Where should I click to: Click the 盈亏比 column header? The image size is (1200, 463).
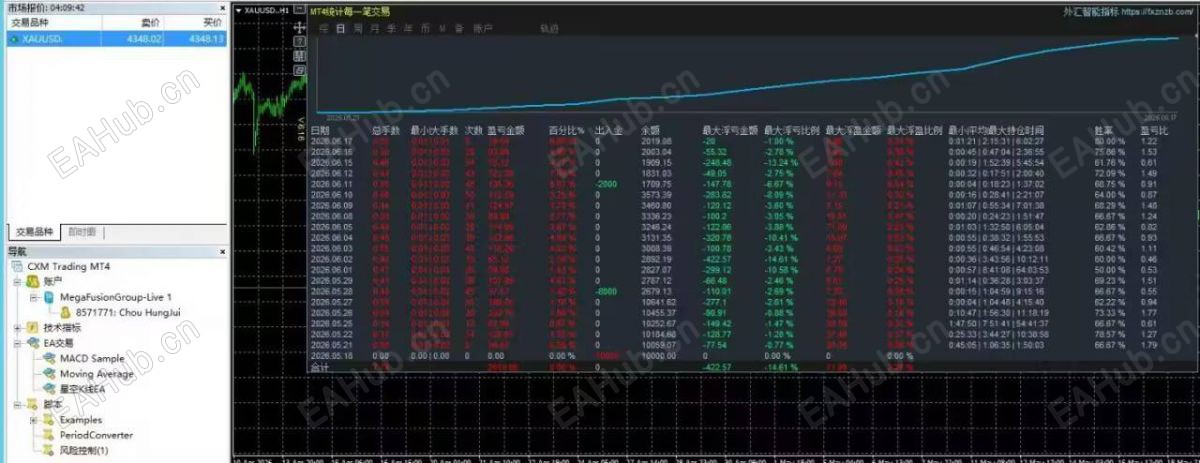click(x=1155, y=130)
